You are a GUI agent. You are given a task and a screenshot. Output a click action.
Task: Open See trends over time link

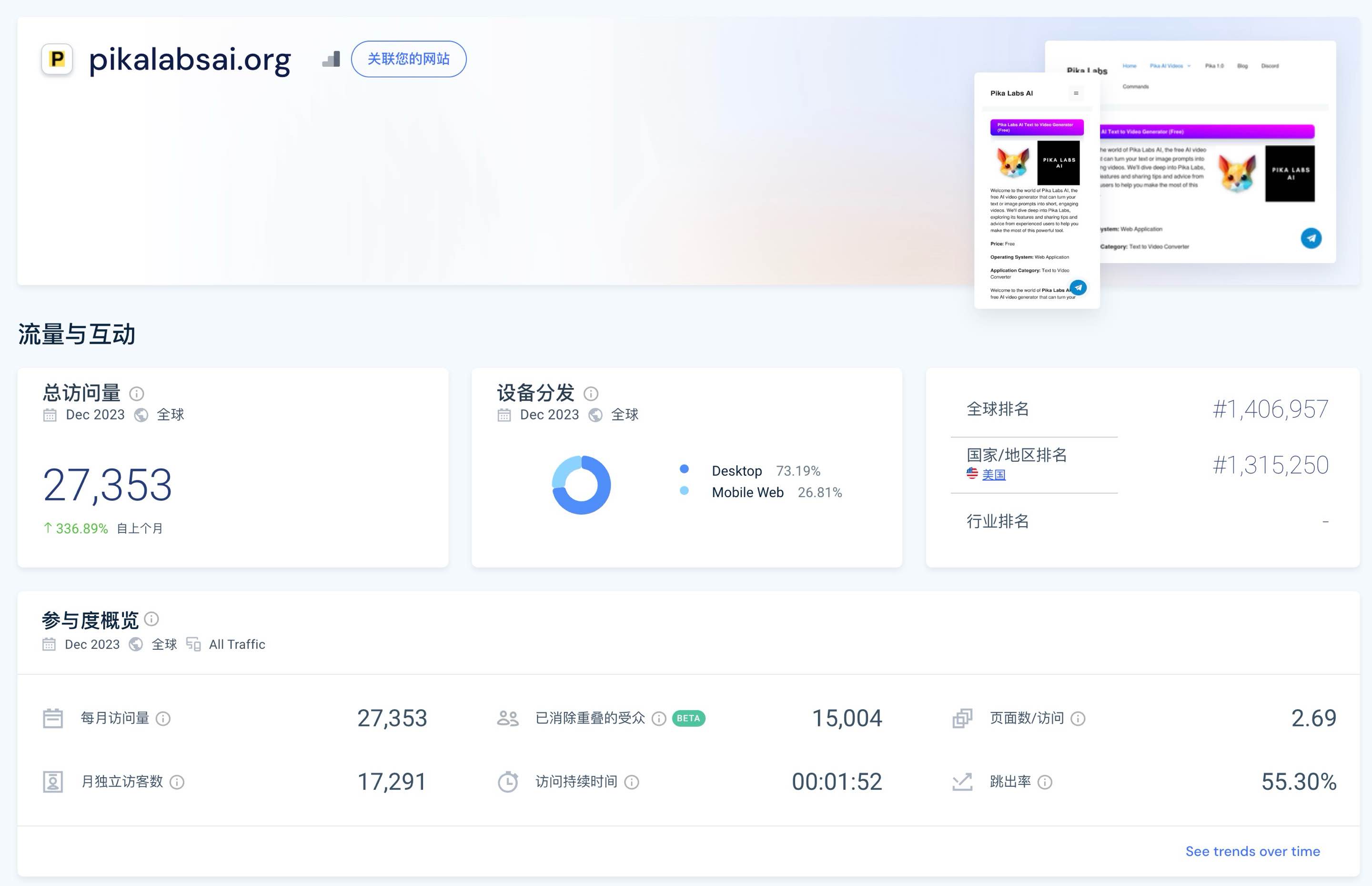1252,852
